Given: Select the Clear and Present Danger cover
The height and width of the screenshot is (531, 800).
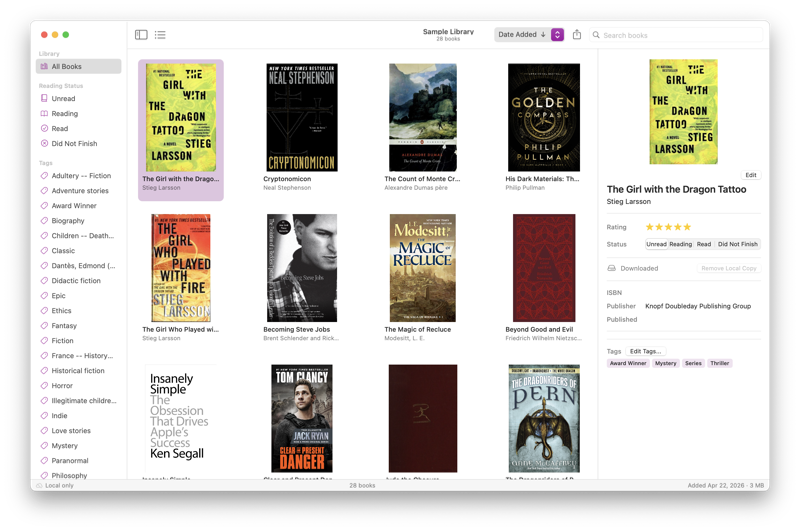Looking at the screenshot, I should tap(302, 418).
